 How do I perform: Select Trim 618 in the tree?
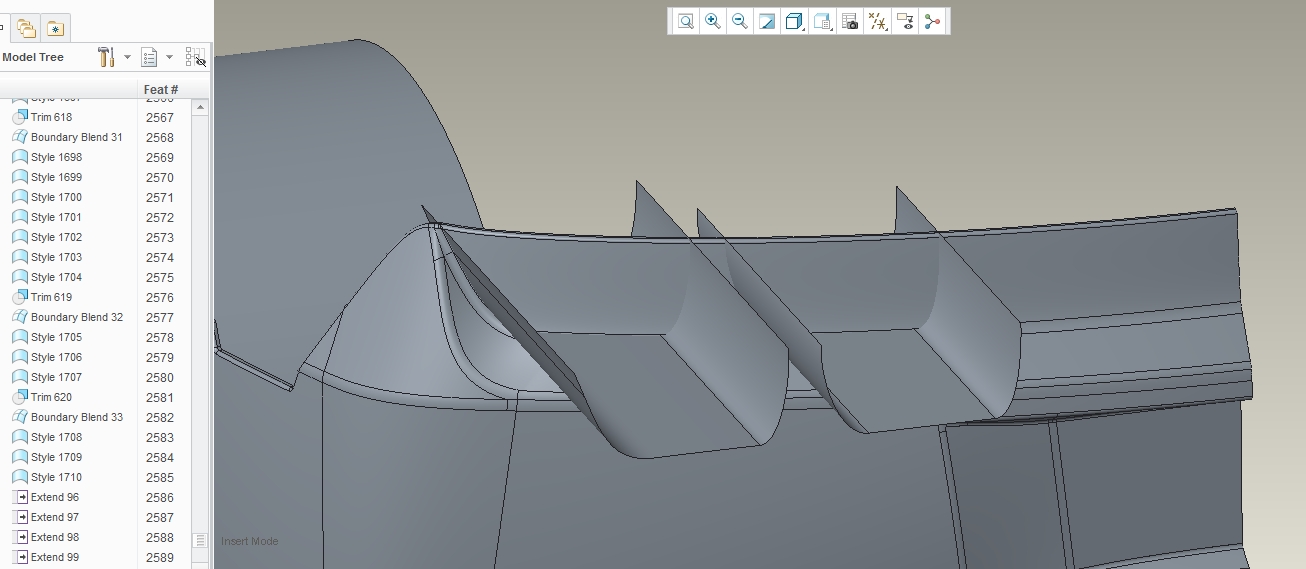click(51, 117)
